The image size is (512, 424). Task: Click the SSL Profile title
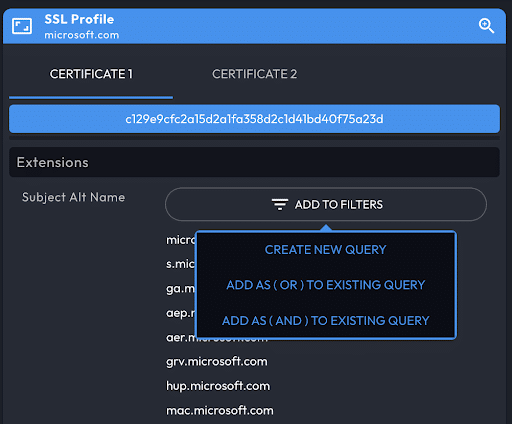pos(79,19)
